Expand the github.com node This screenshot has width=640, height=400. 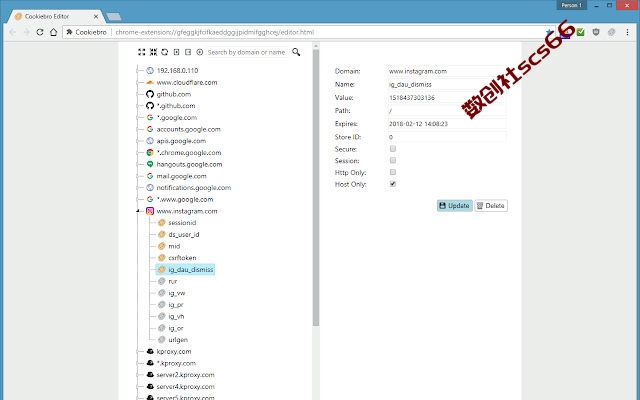(138, 94)
